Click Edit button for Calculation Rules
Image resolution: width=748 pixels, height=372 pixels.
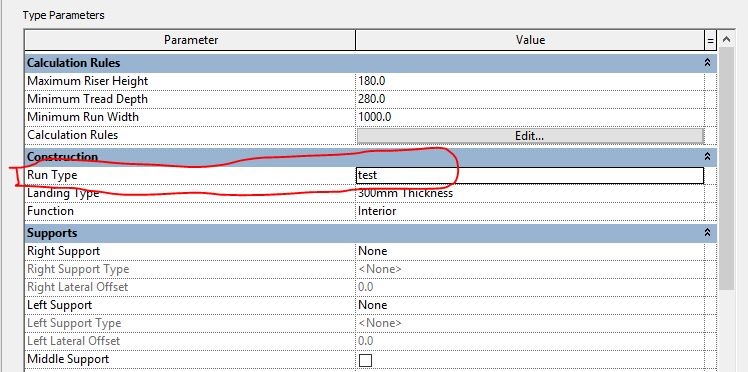pyautogui.click(x=530, y=135)
